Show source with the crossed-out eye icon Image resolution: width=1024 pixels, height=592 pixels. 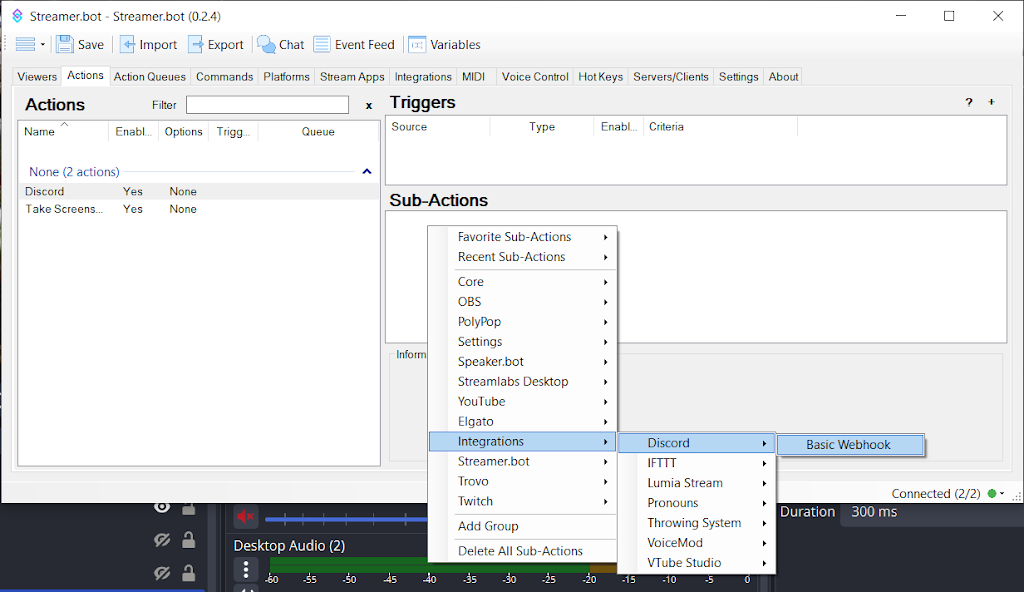(162, 540)
